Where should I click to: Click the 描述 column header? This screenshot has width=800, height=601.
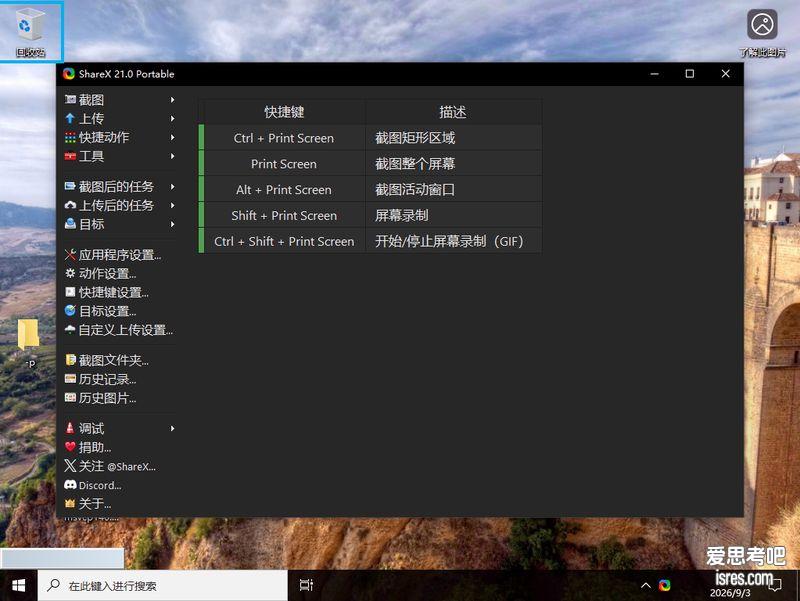tap(453, 112)
